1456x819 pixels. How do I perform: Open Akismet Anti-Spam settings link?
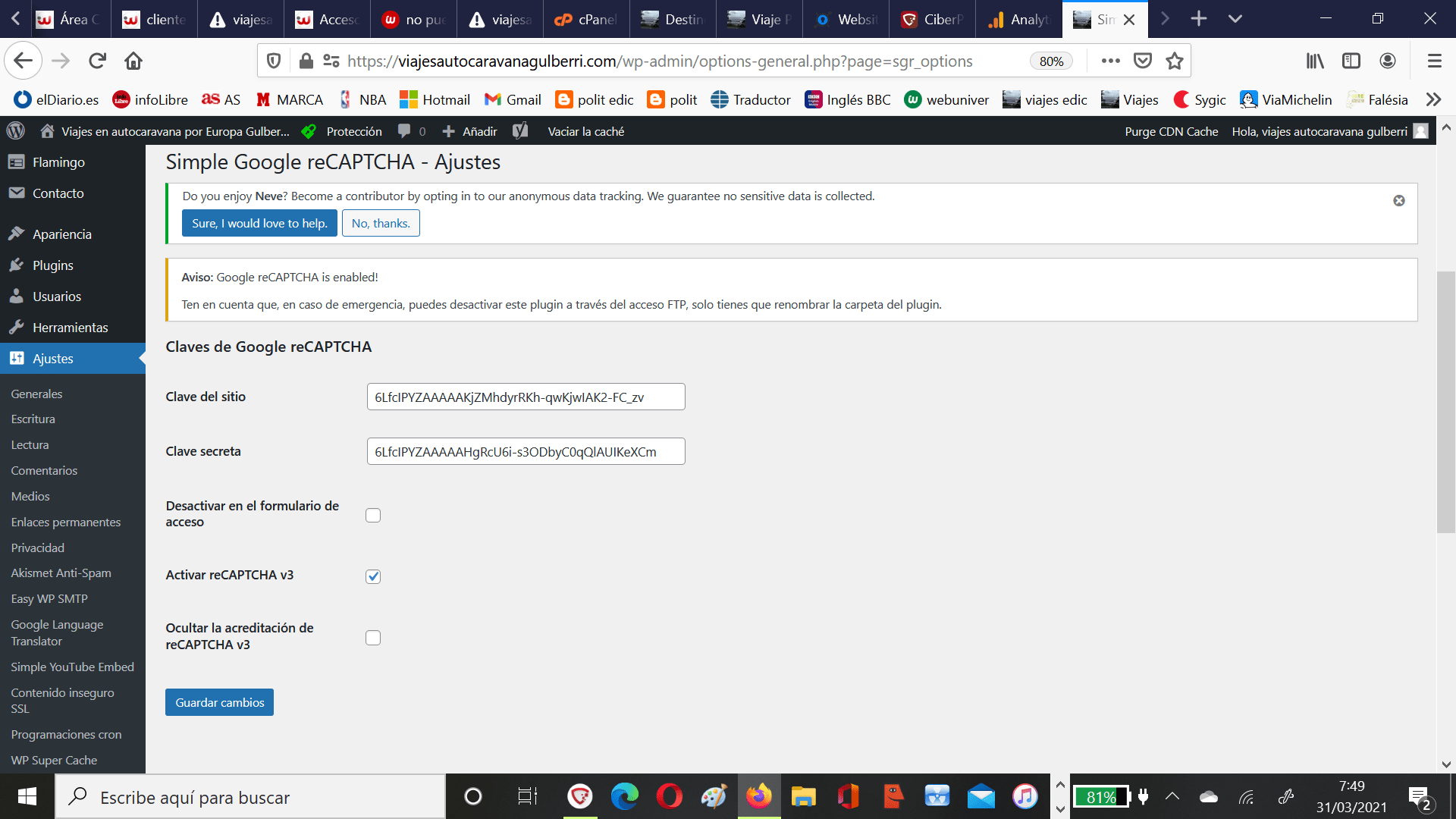(61, 573)
